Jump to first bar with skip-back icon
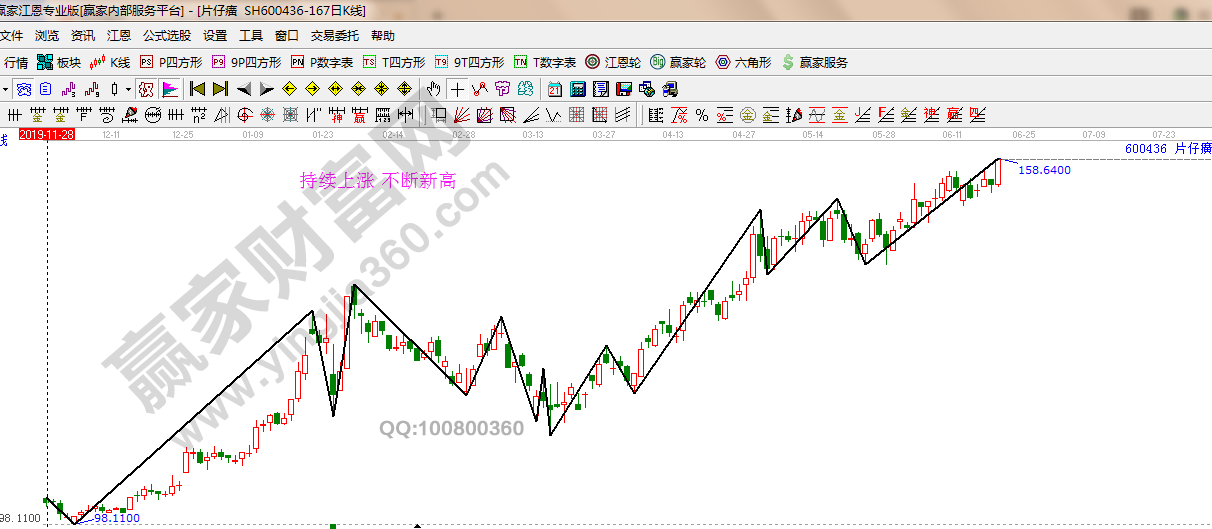The image size is (1212, 529). pos(197,89)
